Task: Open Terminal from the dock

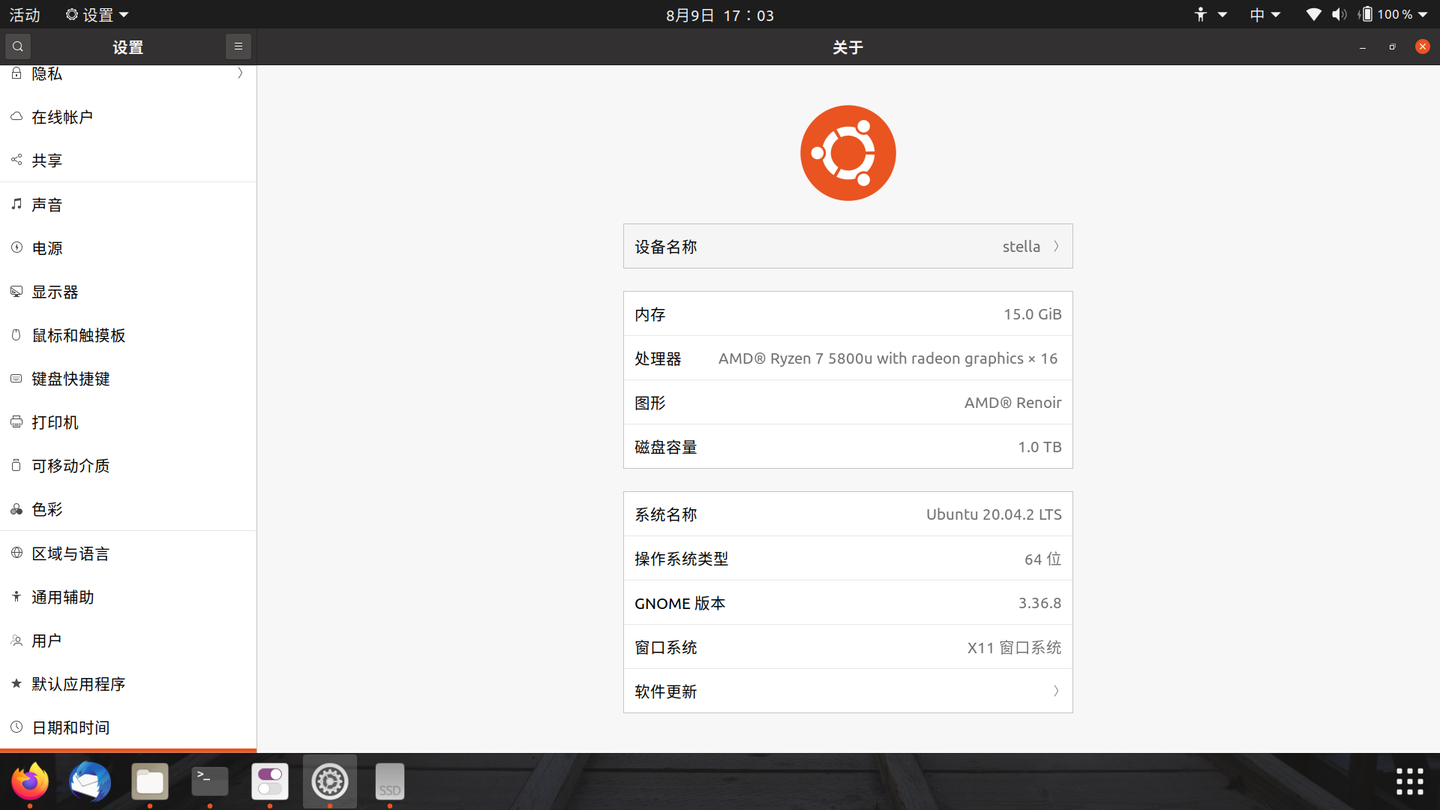Action: point(210,781)
